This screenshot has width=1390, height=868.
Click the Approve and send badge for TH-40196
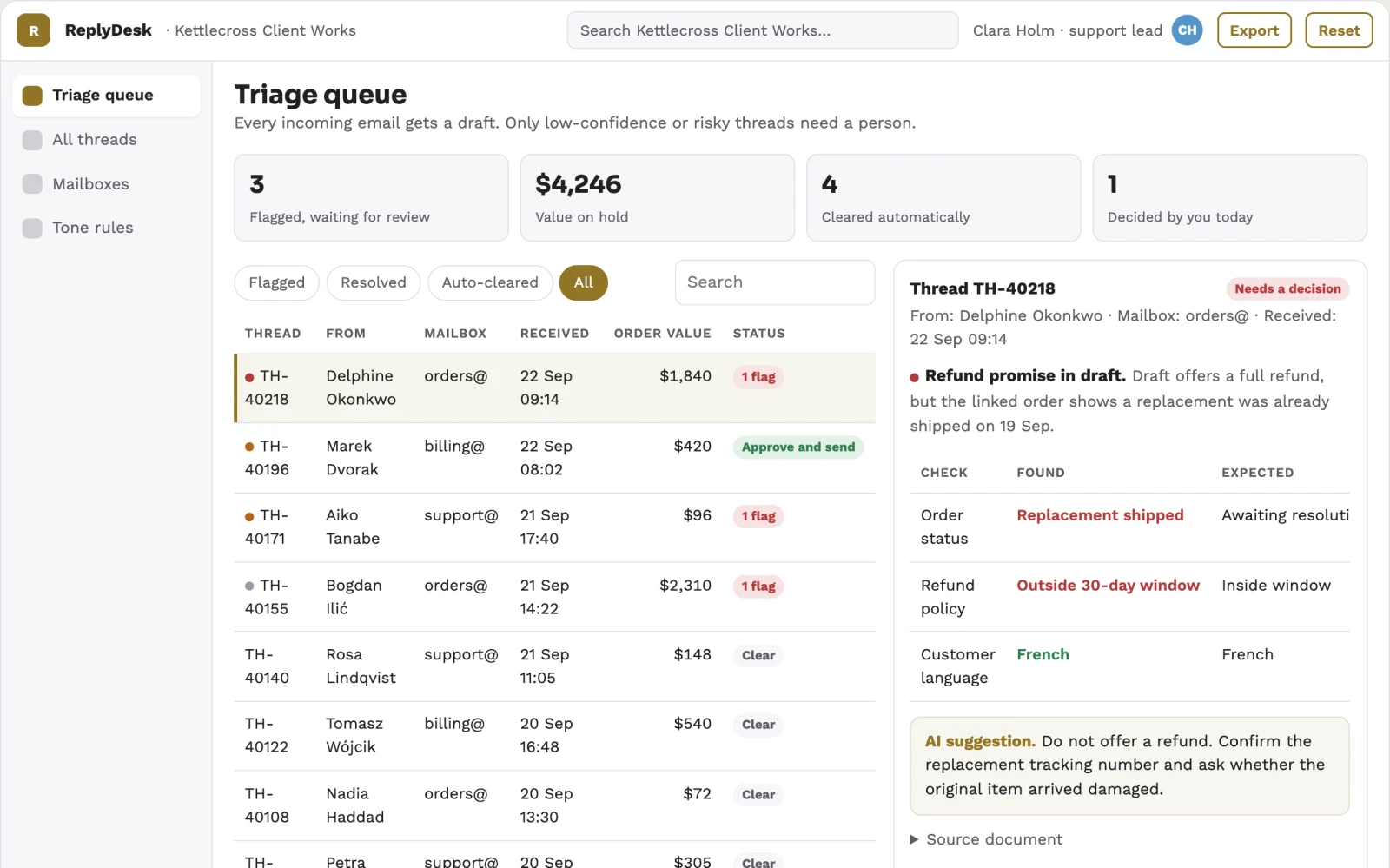[798, 447]
